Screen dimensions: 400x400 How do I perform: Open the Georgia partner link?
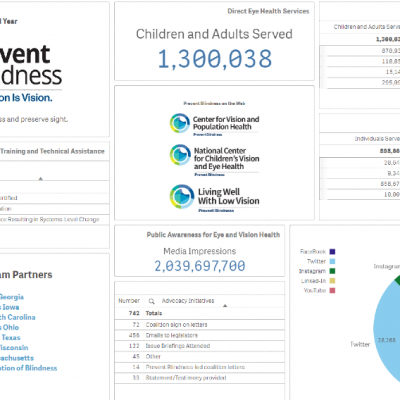coord(12,297)
